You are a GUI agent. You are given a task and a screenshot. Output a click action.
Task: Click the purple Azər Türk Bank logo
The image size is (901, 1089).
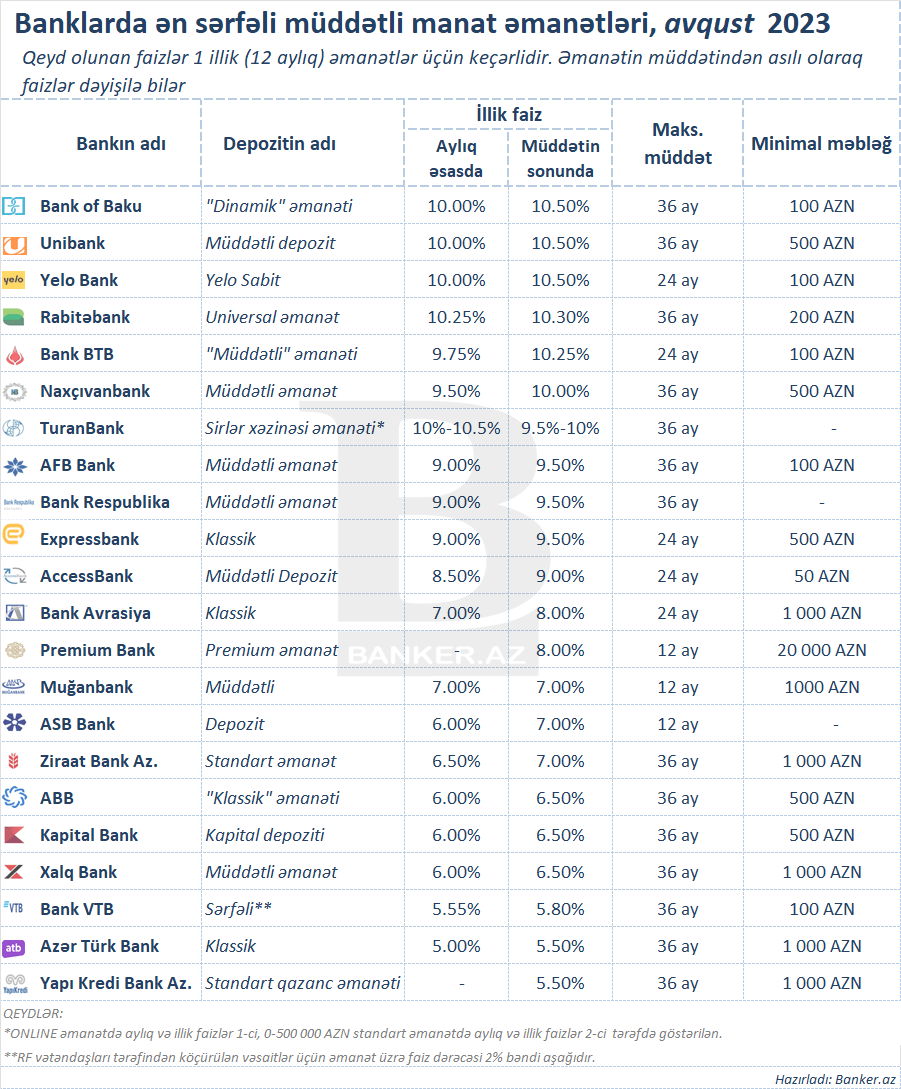[x=14, y=946]
